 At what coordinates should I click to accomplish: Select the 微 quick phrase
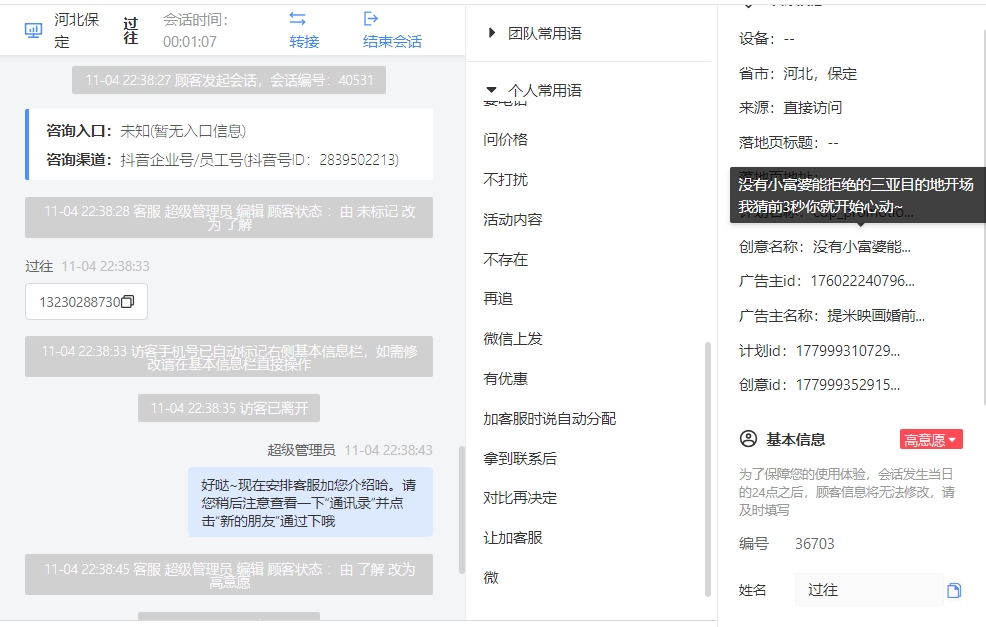tap(491, 577)
